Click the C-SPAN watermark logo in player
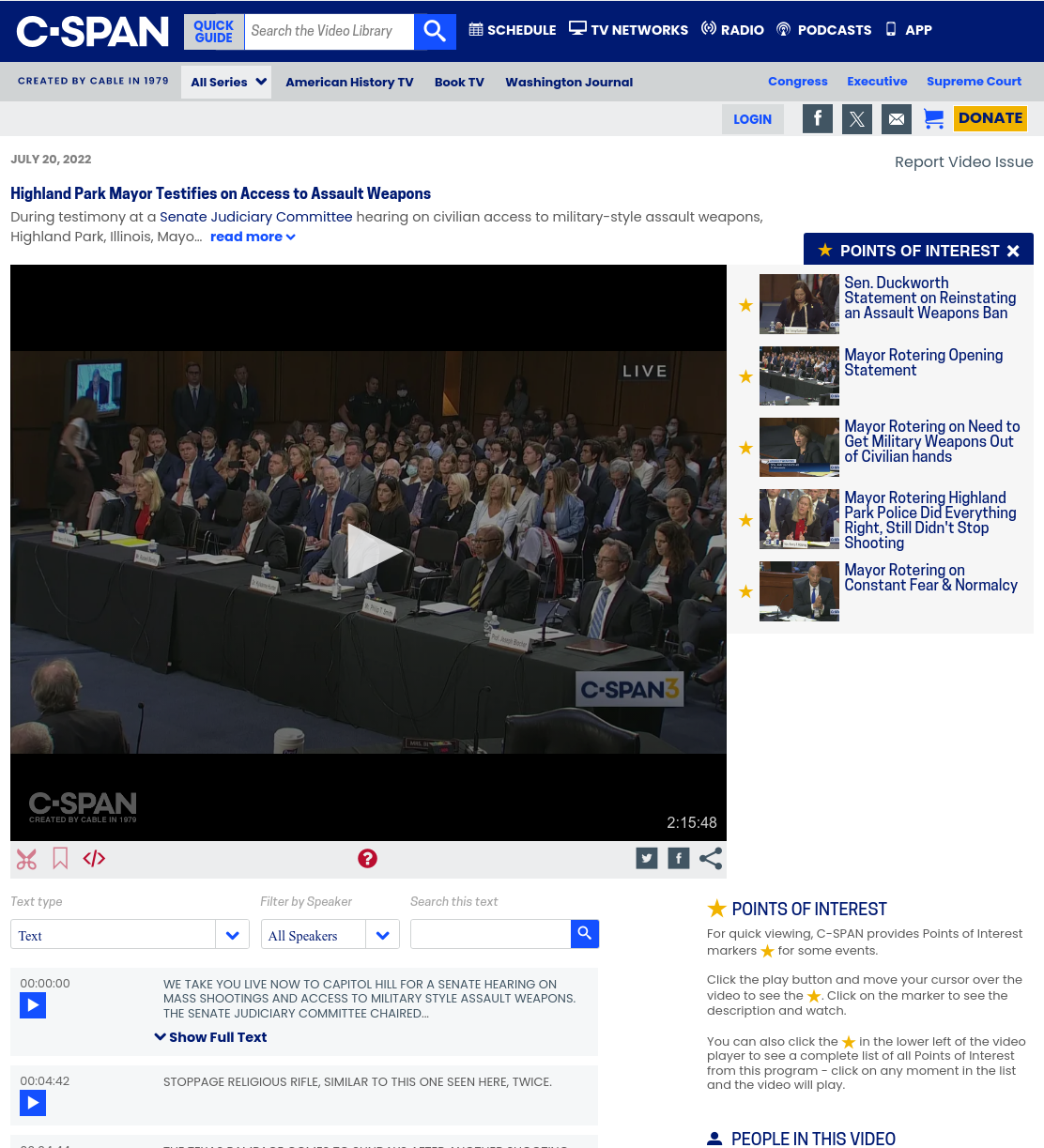This screenshot has height=1148, width=1044. [83, 806]
